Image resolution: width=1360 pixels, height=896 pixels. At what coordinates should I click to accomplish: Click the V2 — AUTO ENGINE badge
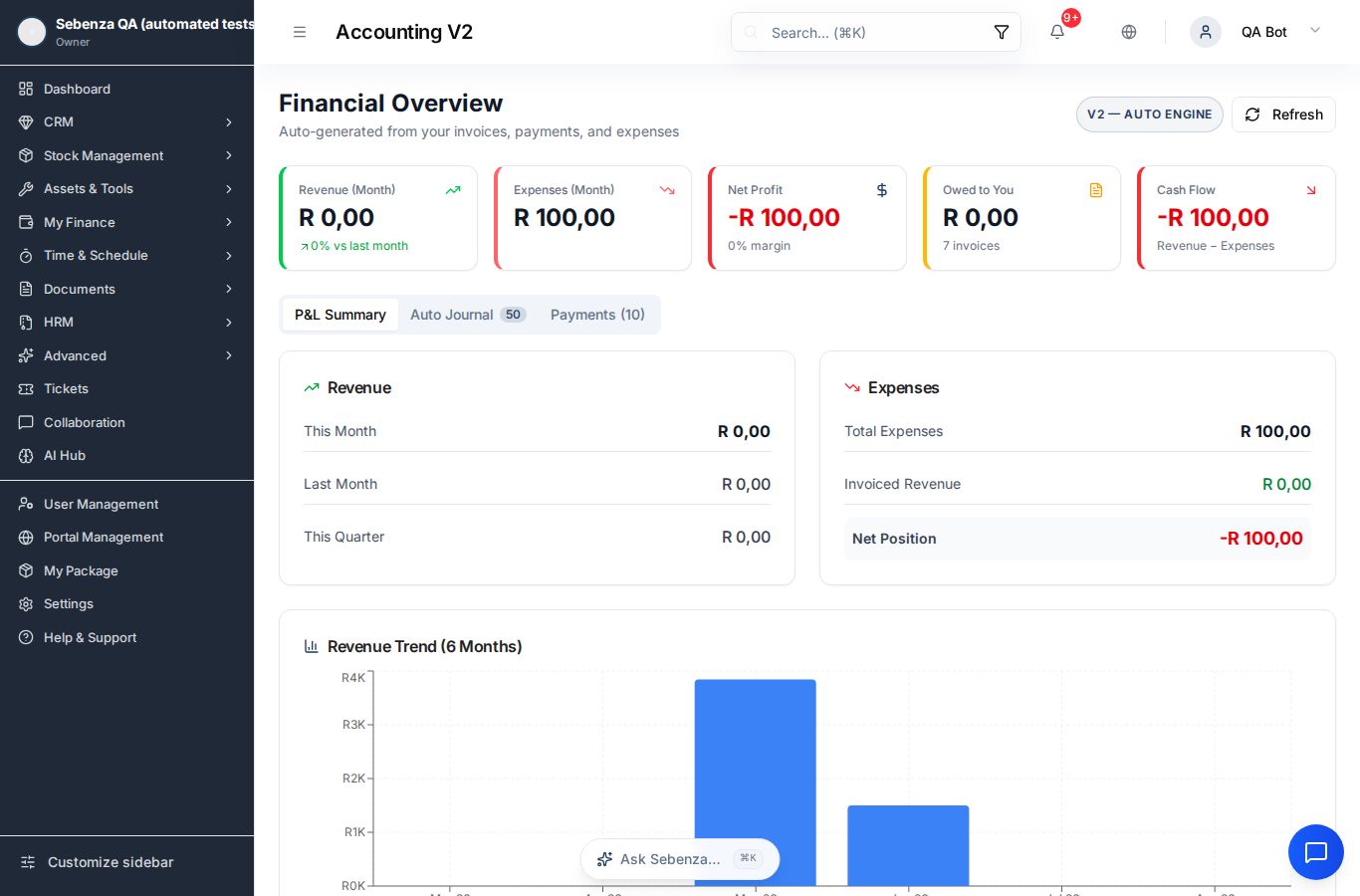tap(1150, 114)
